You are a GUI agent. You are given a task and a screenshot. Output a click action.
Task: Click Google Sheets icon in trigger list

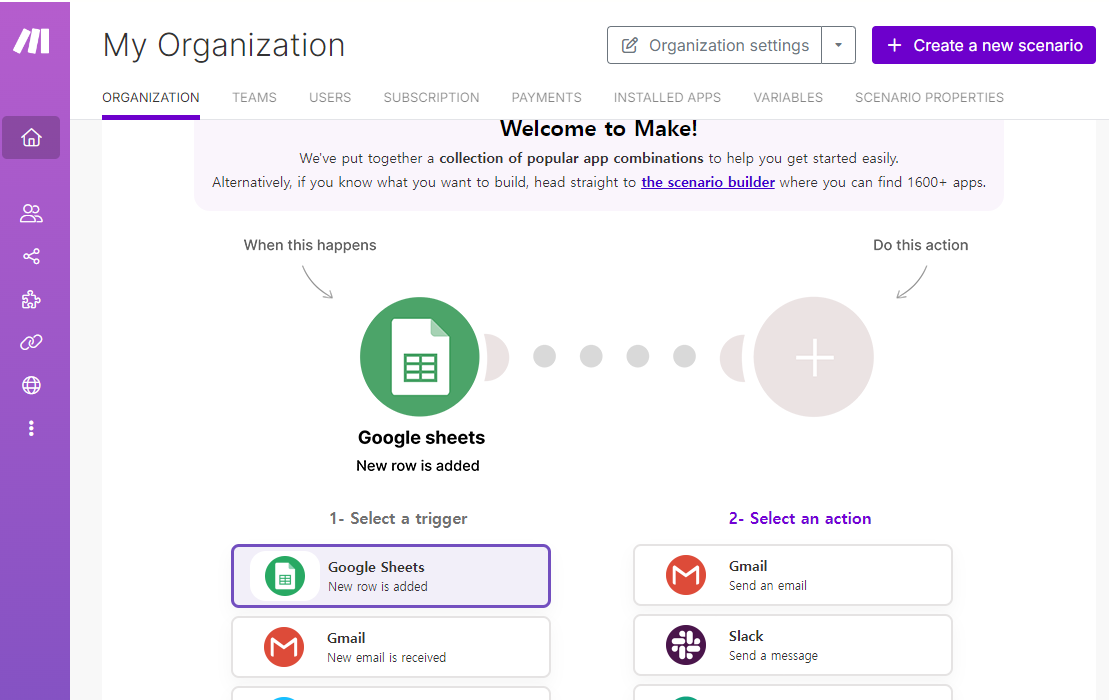(x=285, y=576)
